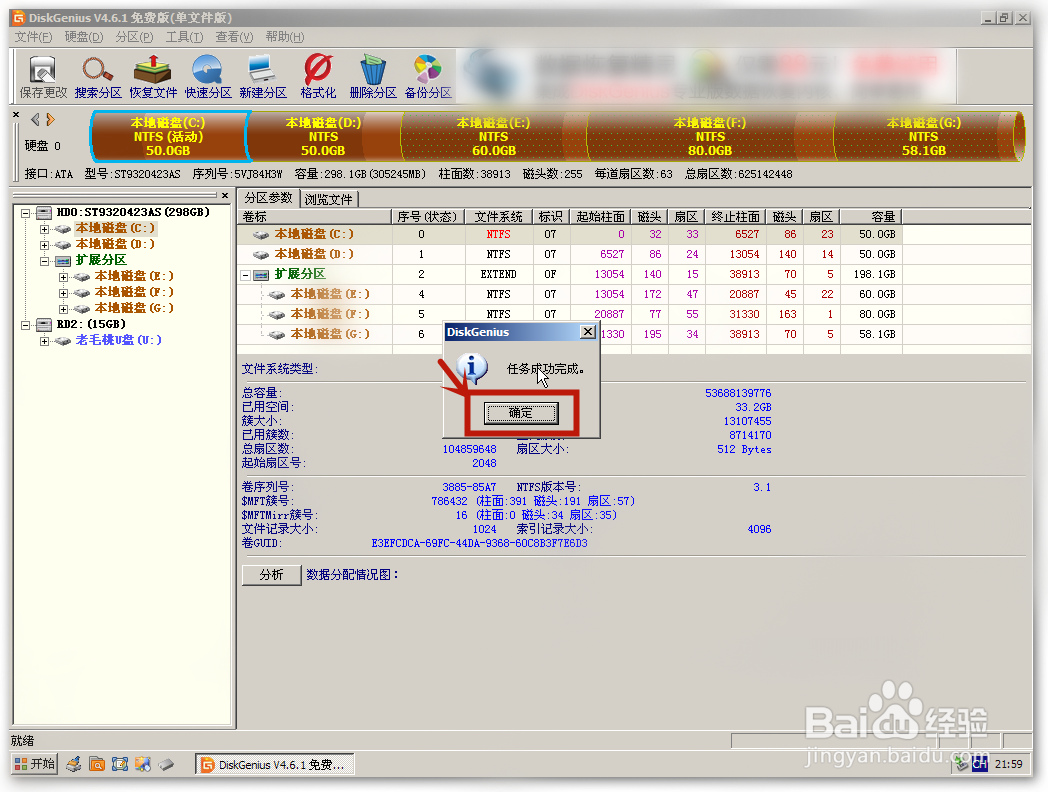Click the 老毛桃U盘 drive icon in tree
The height and width of the screenshot is (792, 1048).
[x=63, y=341]
